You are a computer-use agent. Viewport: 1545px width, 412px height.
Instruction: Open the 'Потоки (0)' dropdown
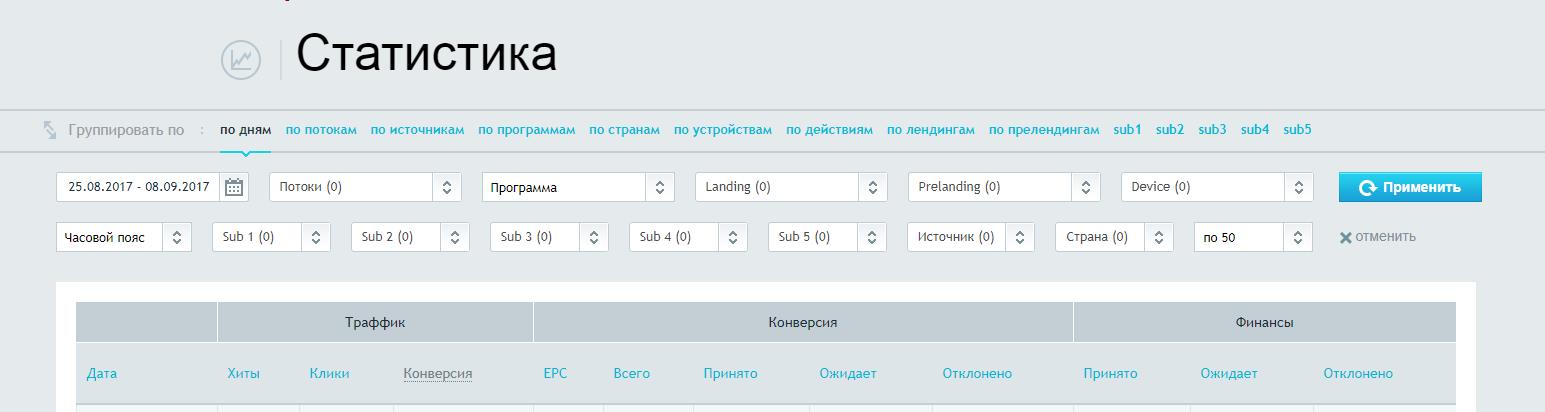(x=365, y=187)
